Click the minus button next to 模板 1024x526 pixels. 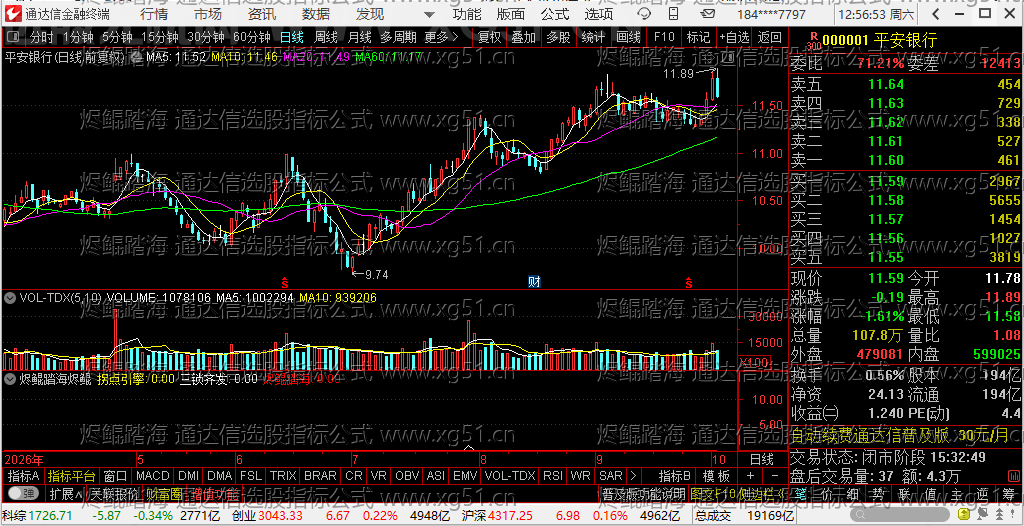[775, 476]
